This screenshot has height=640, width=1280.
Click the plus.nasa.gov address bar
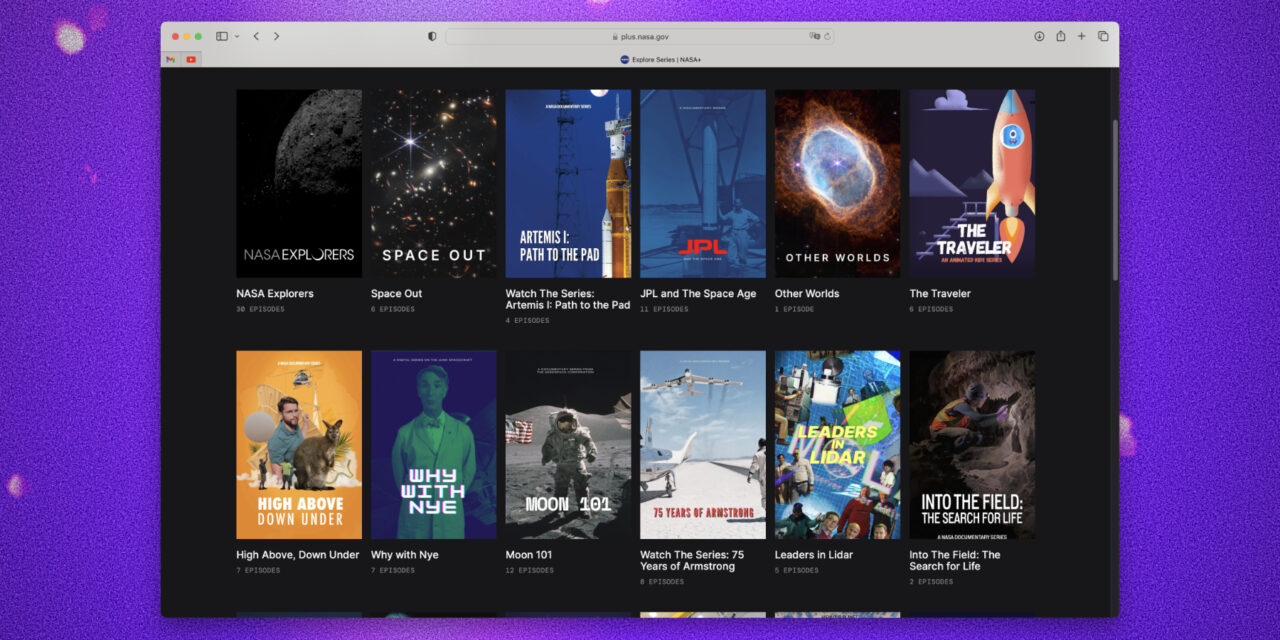click(640, 36)
